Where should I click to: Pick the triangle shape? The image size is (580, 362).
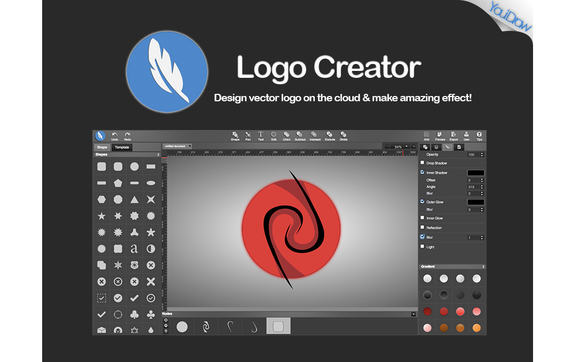[134, 200]
